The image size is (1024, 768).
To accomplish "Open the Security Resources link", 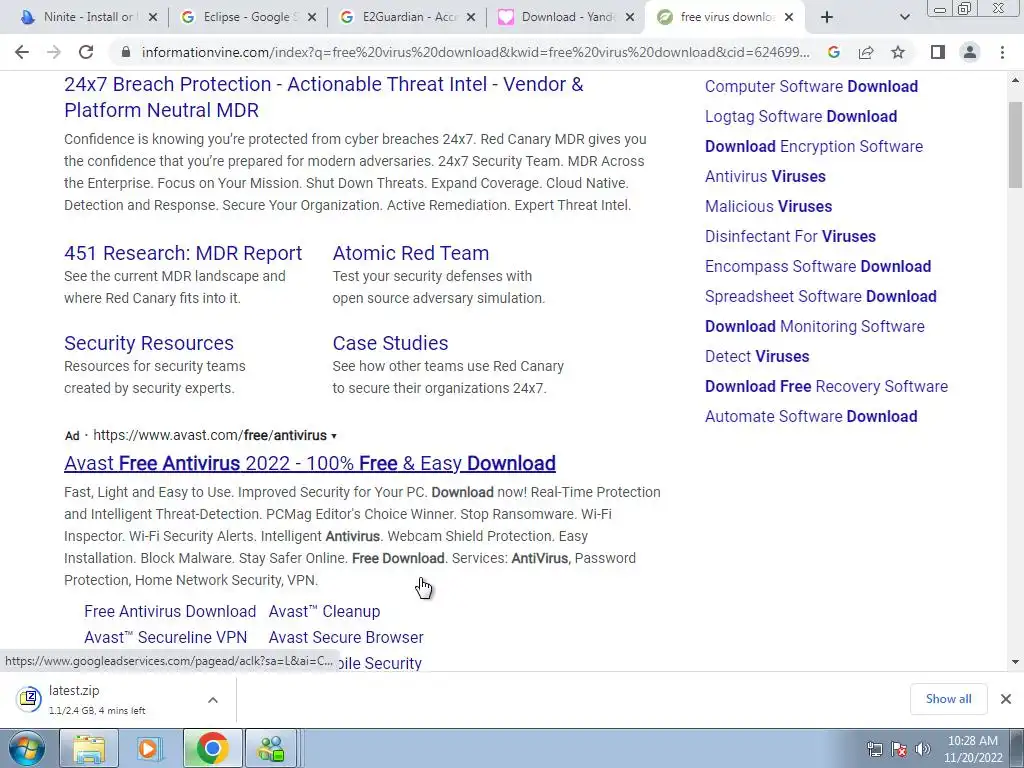I will pos(149,343).
